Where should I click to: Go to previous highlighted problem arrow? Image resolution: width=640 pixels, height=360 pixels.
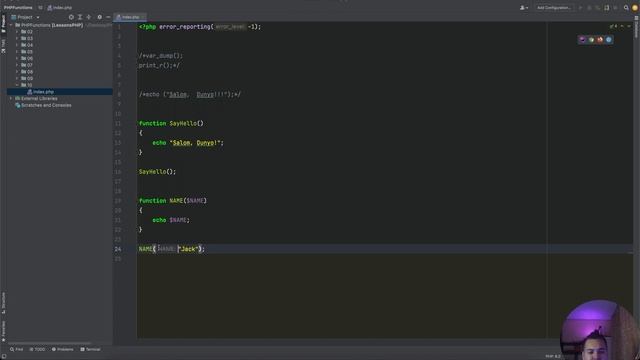point(622,27)
